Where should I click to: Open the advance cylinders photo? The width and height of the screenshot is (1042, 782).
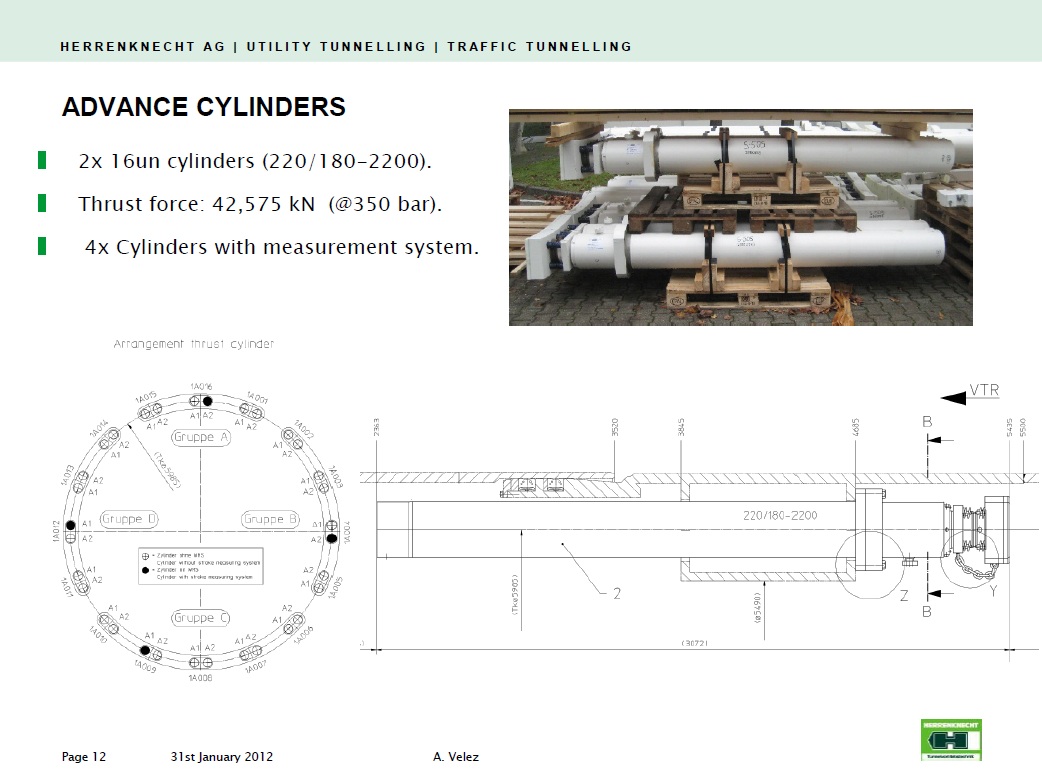[740, 217]
